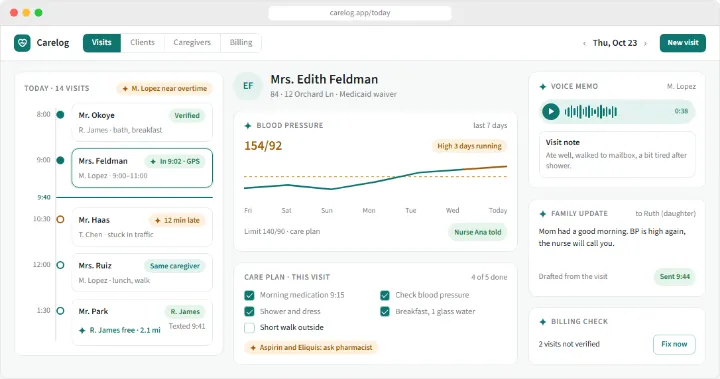The image size is (720, 379).
Task: Click the EF avatar for Mrs. Feldman
Action: [x=248, y=86]
